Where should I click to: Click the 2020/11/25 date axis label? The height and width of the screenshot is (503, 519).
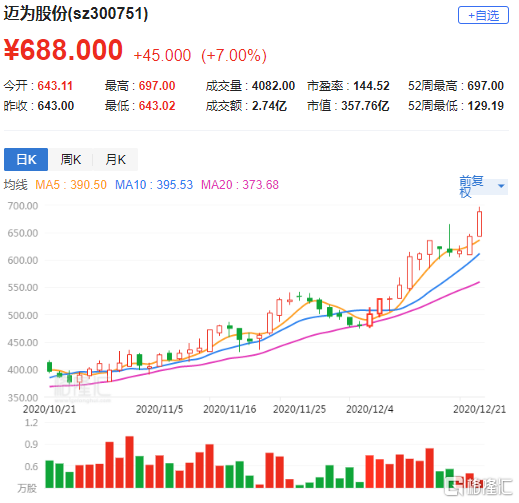pyautogui.click(x=299, y=409)
